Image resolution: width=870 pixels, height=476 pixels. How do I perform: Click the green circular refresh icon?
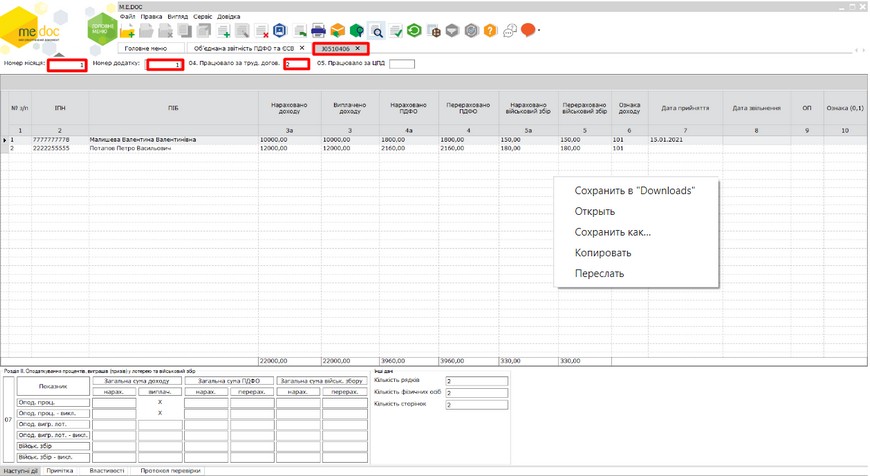coord(414,31)
